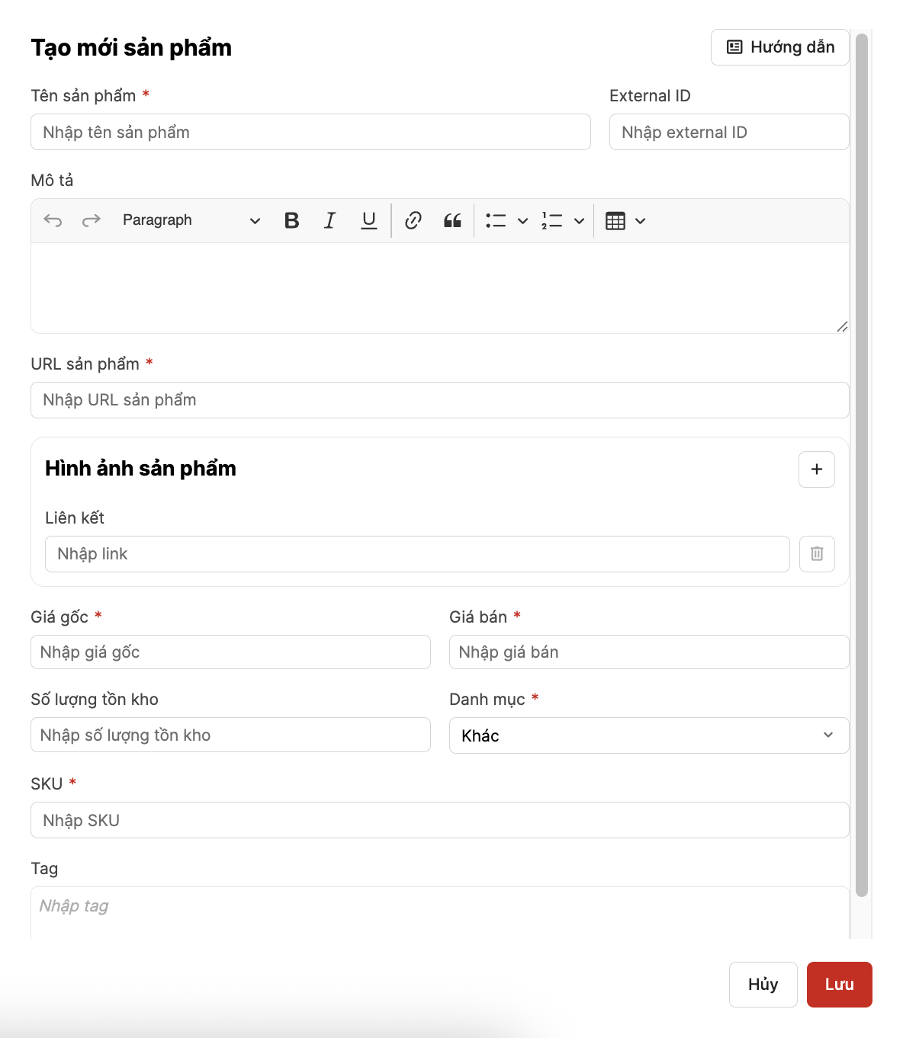Open the Hướng dẫn guide
Image resolution: width=904 pixels, height=1038 pixels.
pos(780,47)
